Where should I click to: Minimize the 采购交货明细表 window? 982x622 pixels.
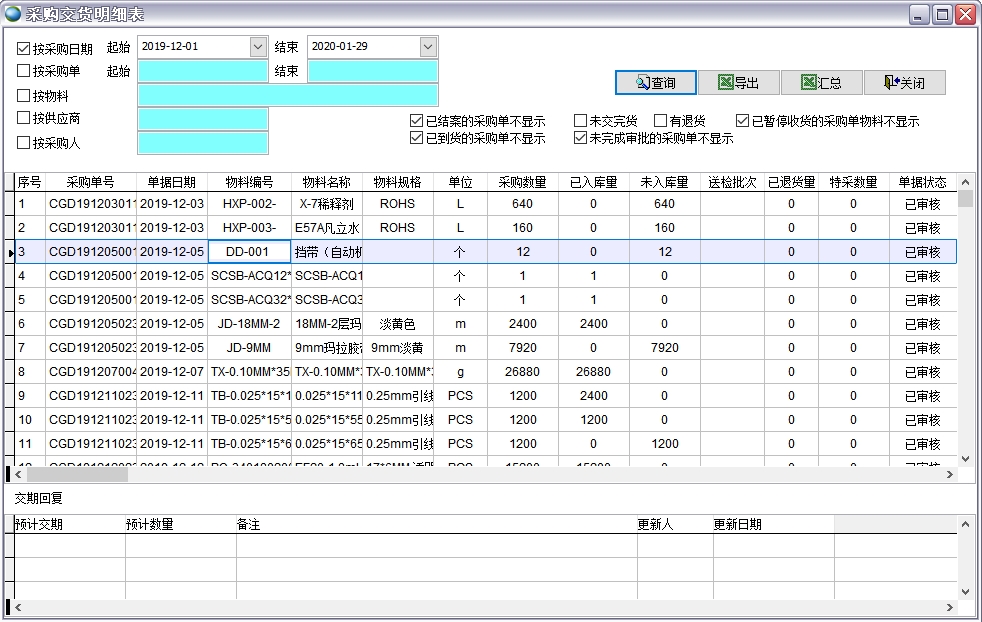(x=919, y=14)
